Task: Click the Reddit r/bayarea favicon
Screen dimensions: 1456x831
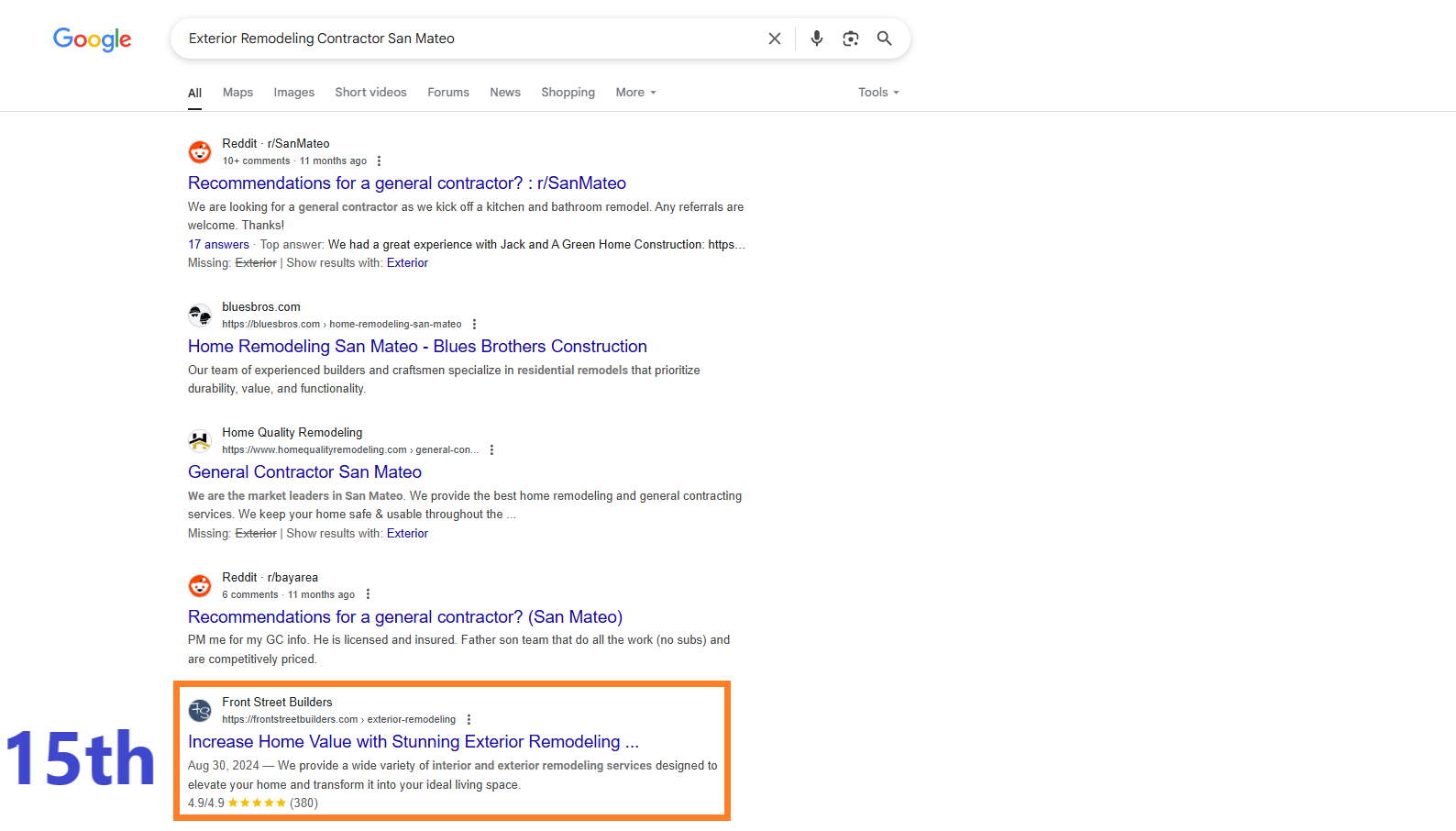Action: 200,585
